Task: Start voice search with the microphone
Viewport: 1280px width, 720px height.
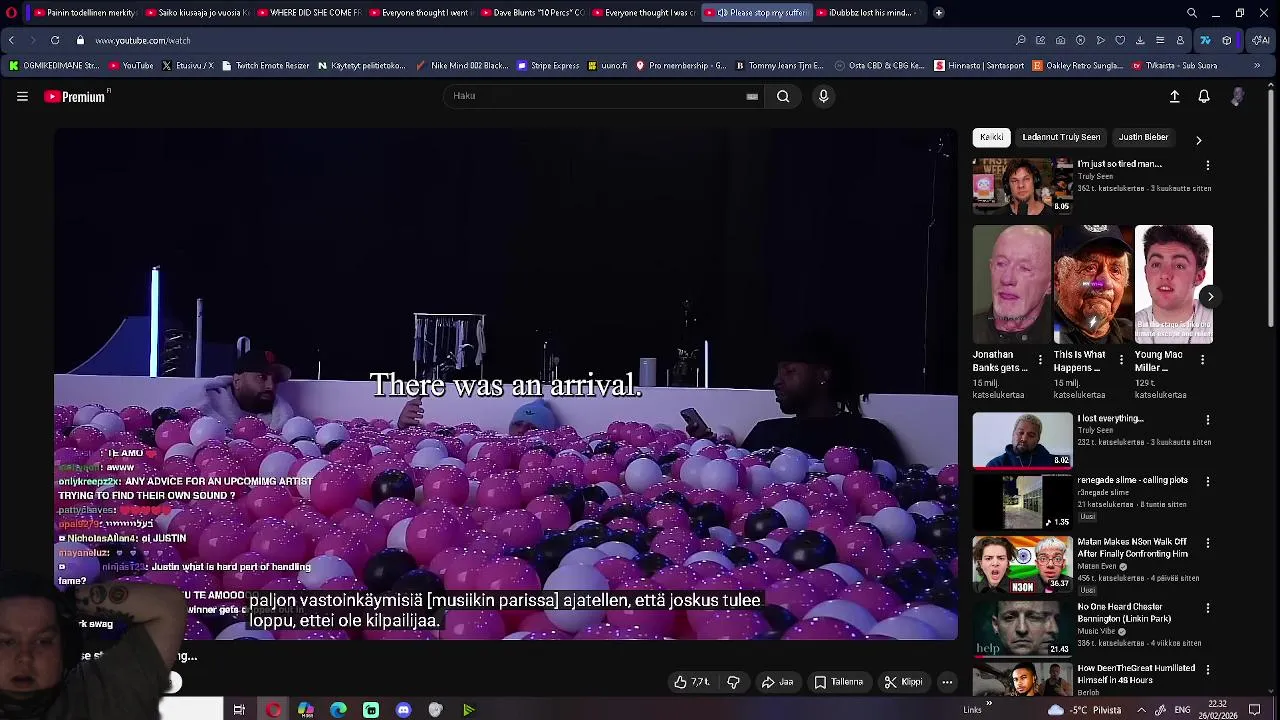Action: point(823,96)
